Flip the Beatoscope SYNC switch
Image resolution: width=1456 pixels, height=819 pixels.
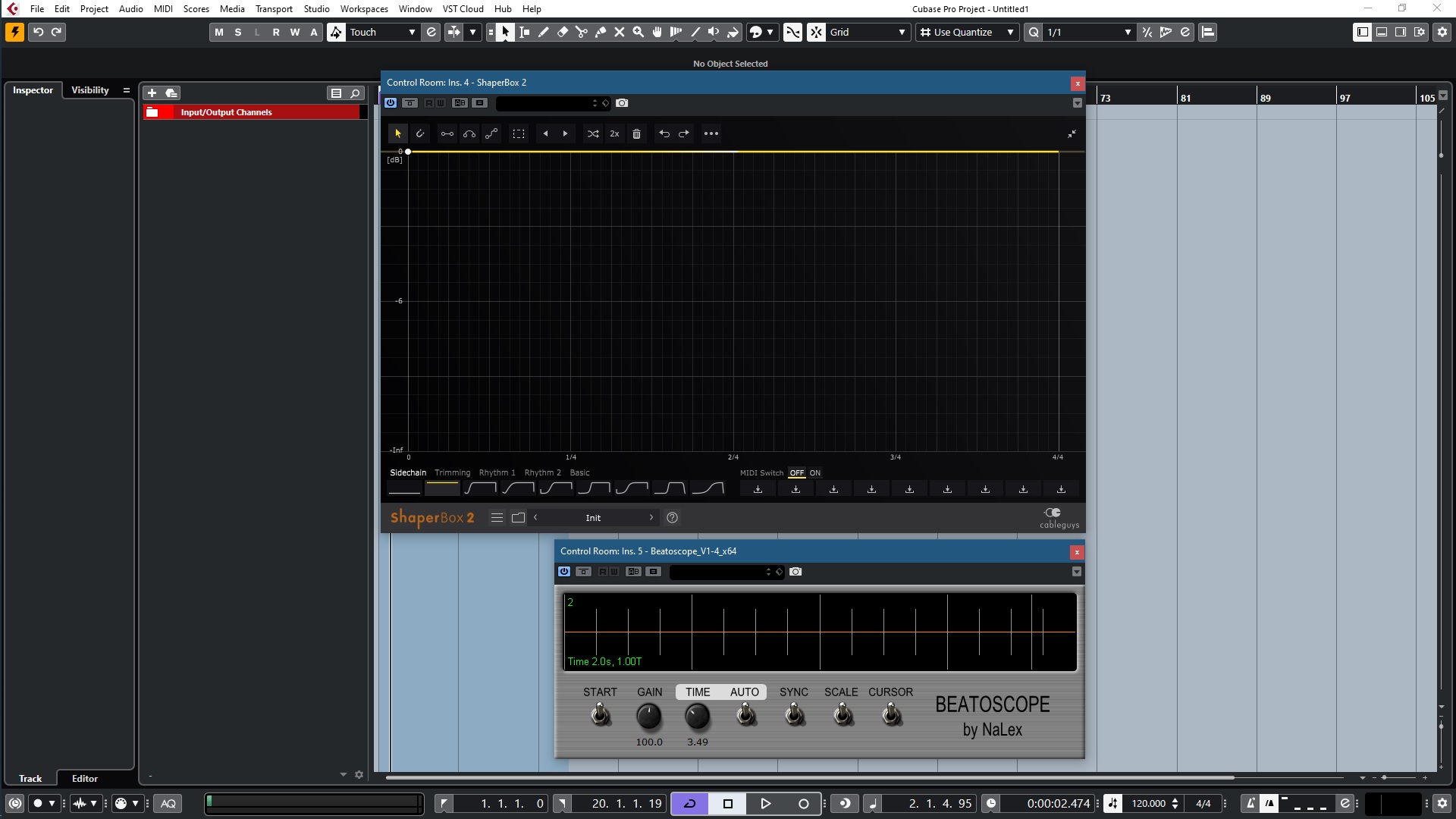coord(794,714)
